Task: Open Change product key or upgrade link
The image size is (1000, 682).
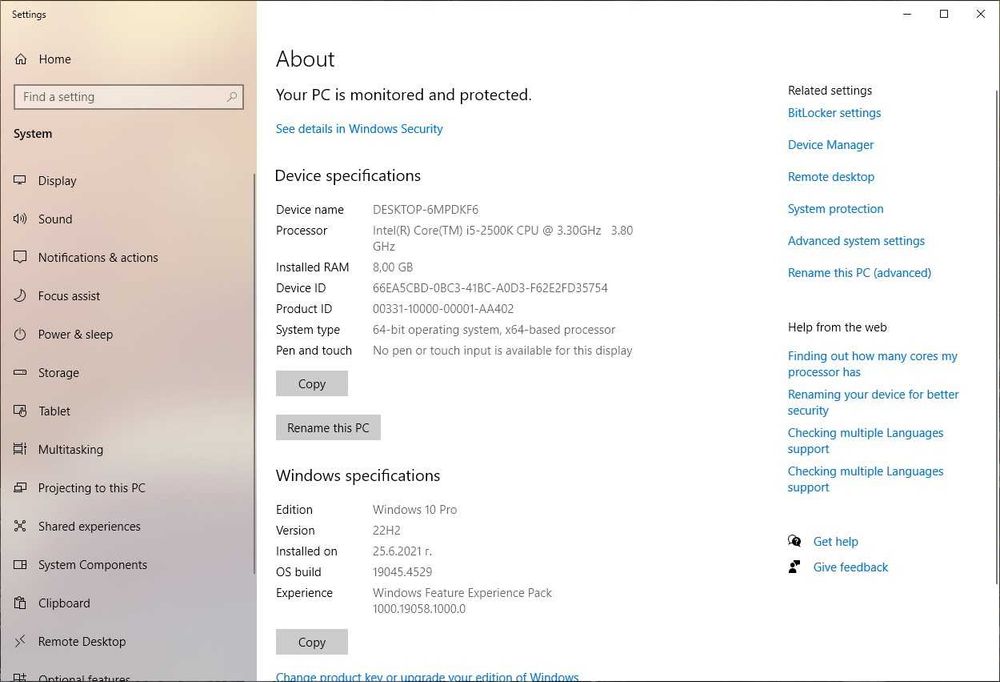Action: (x=427, y=676)
